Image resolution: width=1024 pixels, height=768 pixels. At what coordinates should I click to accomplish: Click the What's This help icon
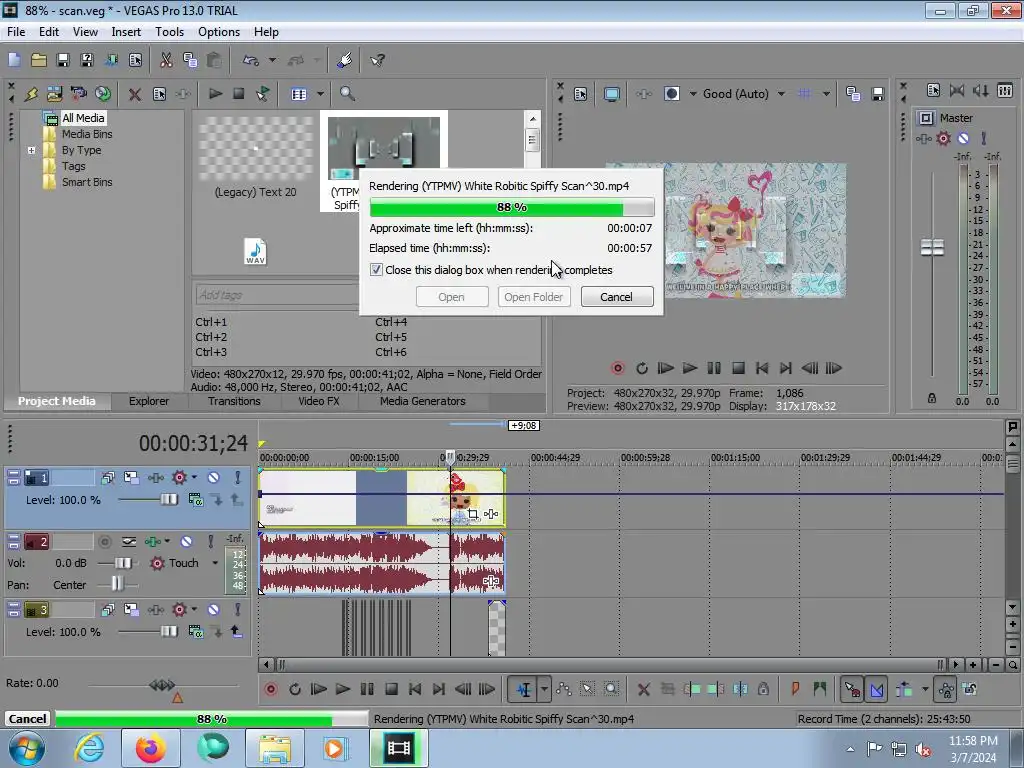(377, 60)
